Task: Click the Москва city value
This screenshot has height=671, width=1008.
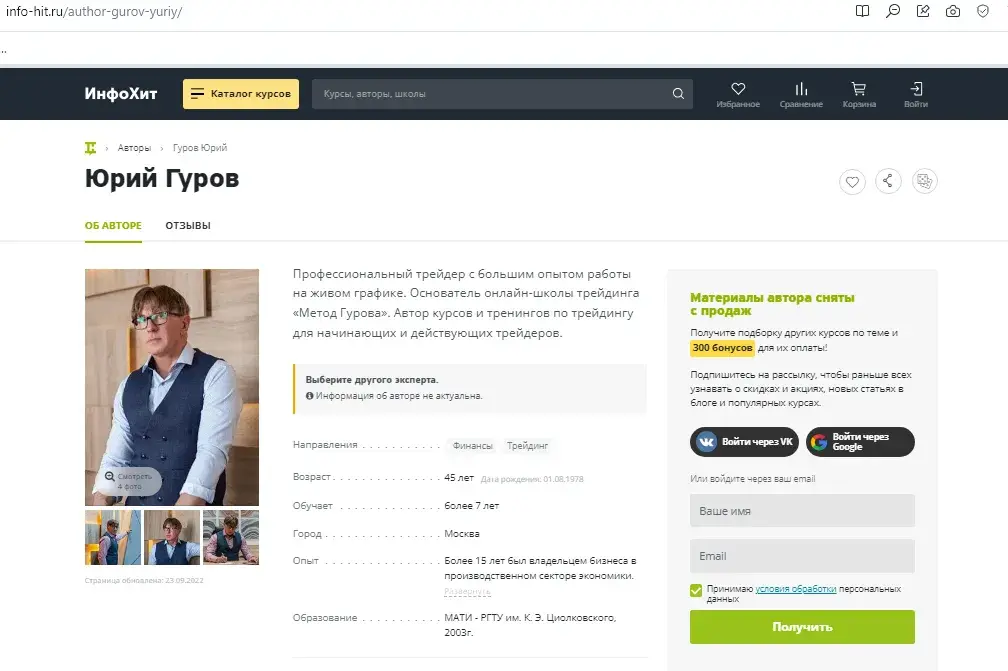Action: 462,533
